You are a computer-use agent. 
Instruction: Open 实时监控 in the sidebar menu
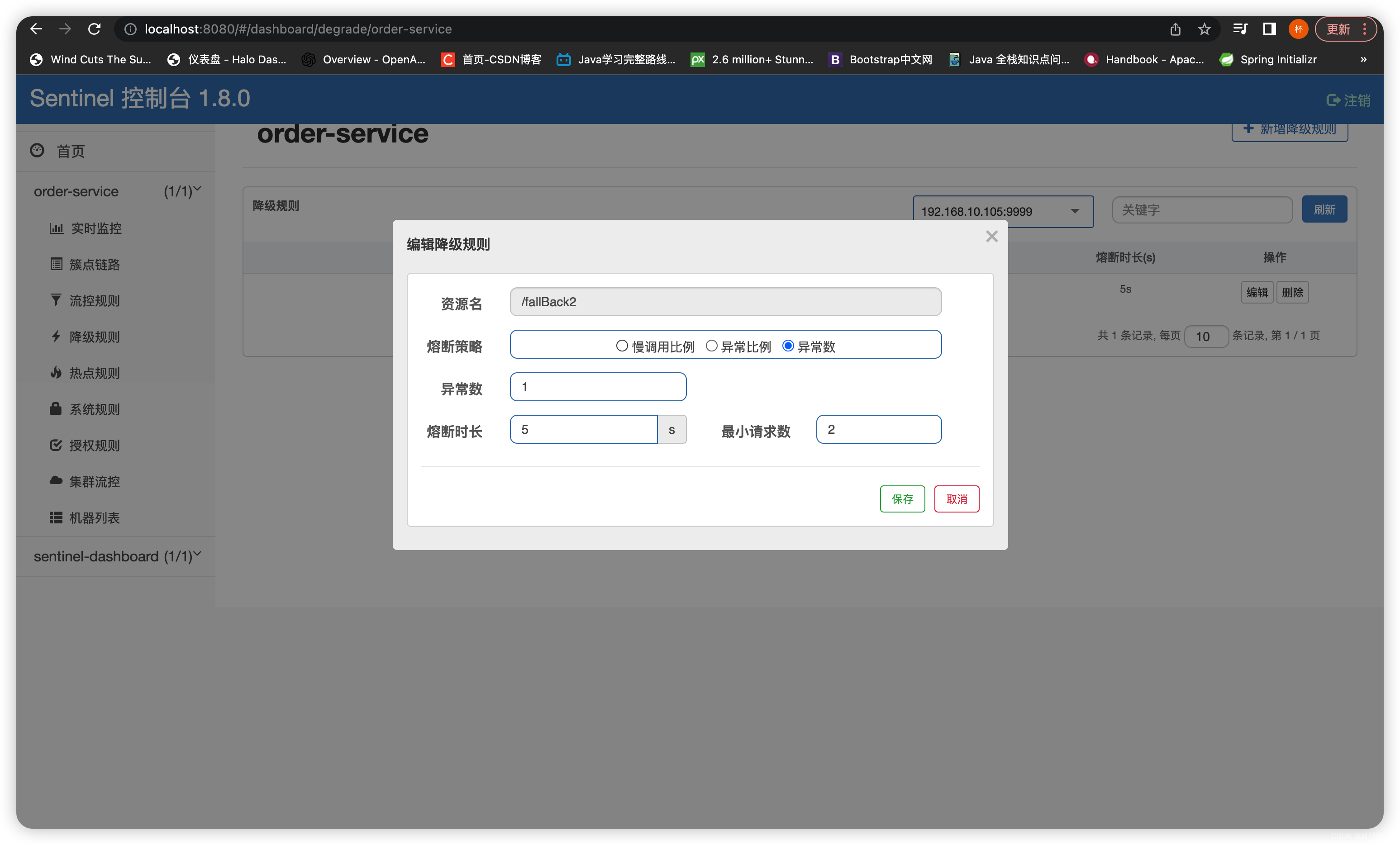click(95, 228)
